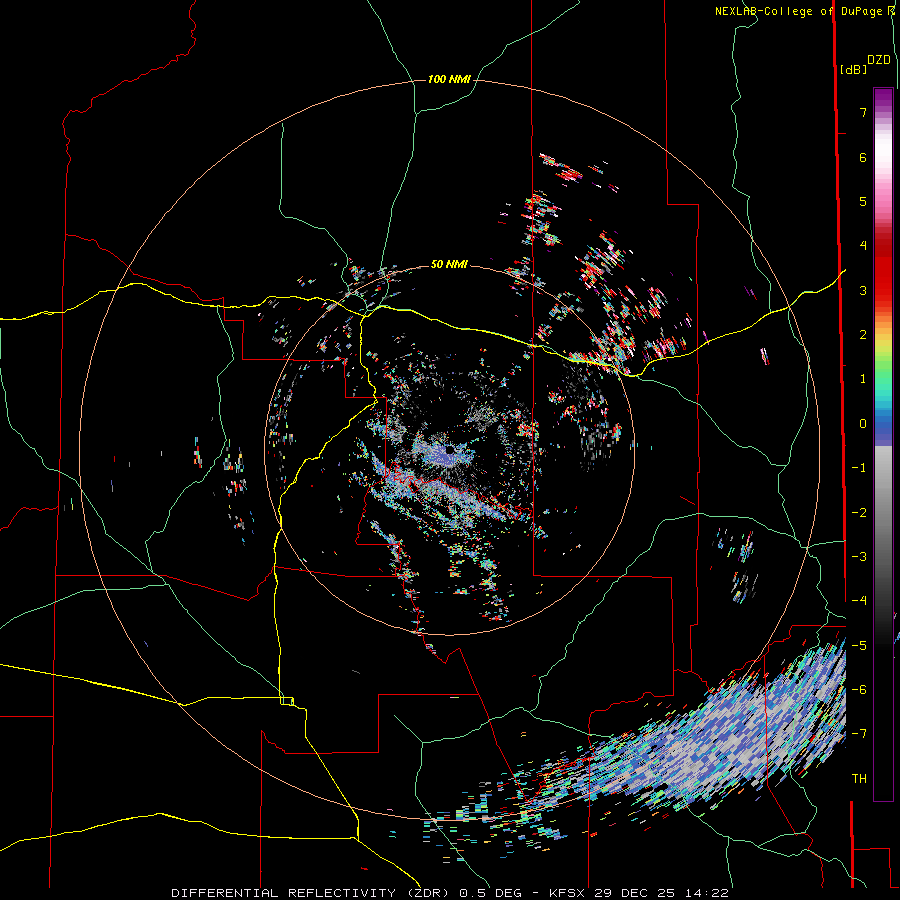The width and height of the screenshot is (900, 900).
Task: Click the -5 value on the ZDR scale
Action: pos(859,646)
